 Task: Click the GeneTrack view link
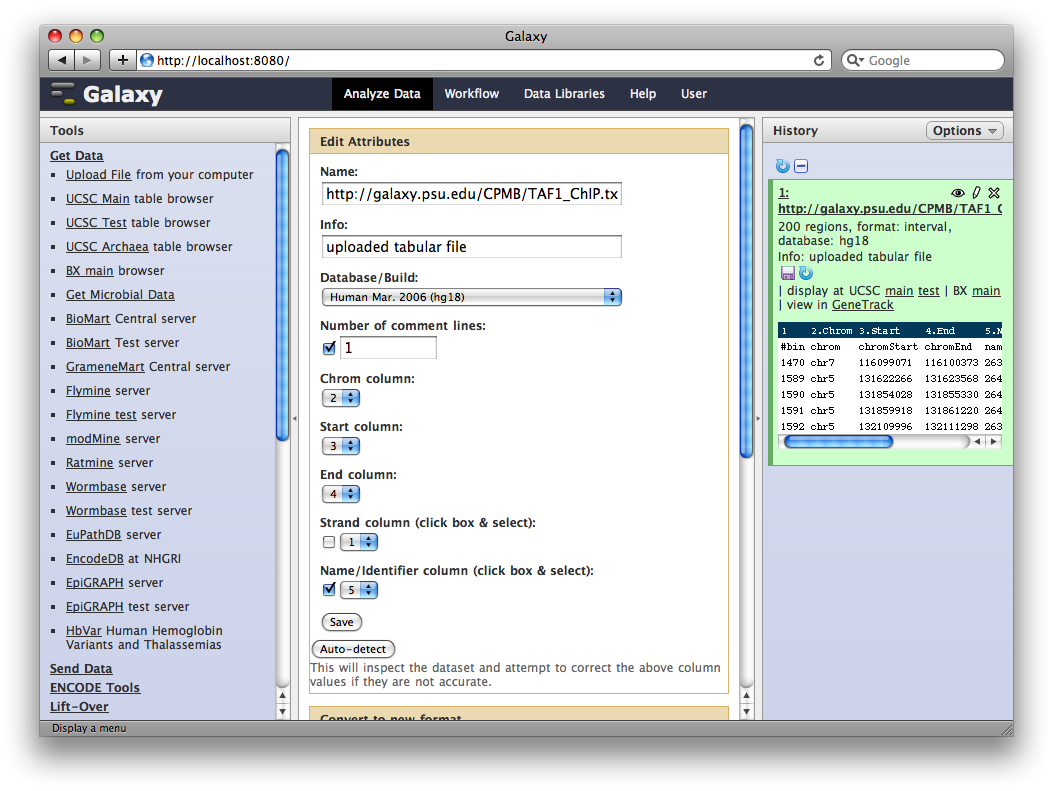862,305
